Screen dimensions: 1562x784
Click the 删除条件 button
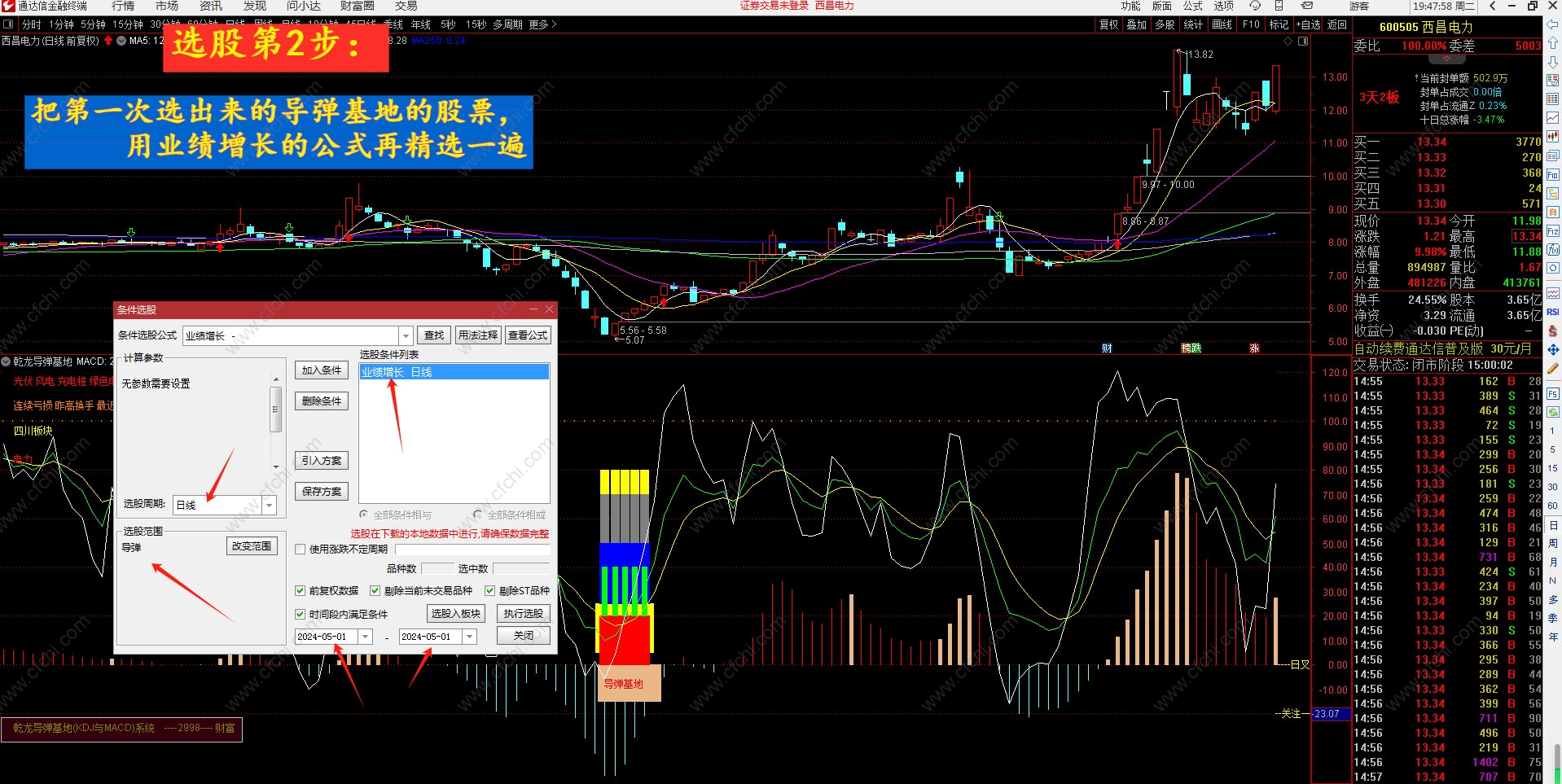tap(322, 401)
